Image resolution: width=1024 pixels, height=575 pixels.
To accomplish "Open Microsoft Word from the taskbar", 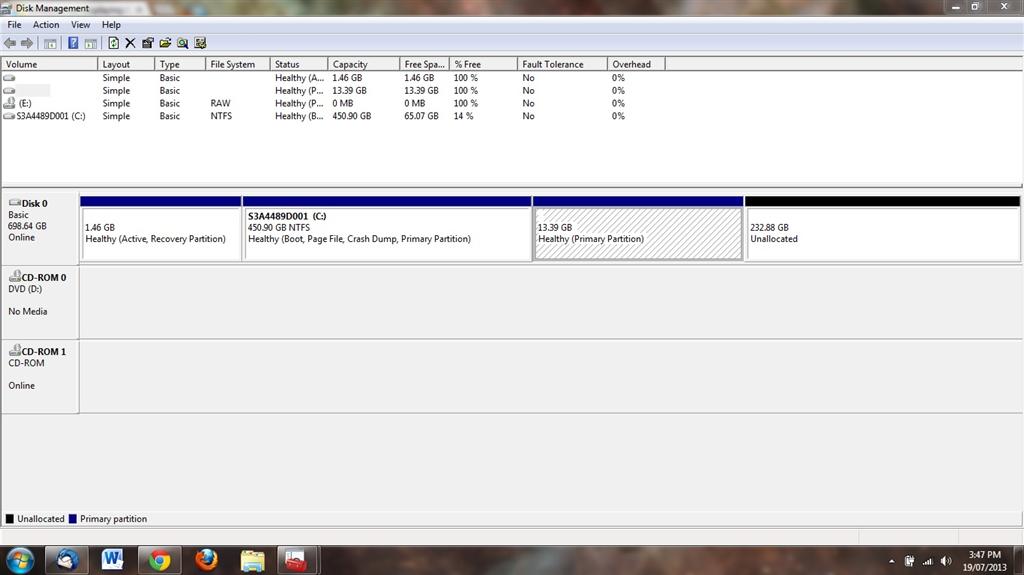I will coord(112,561).
